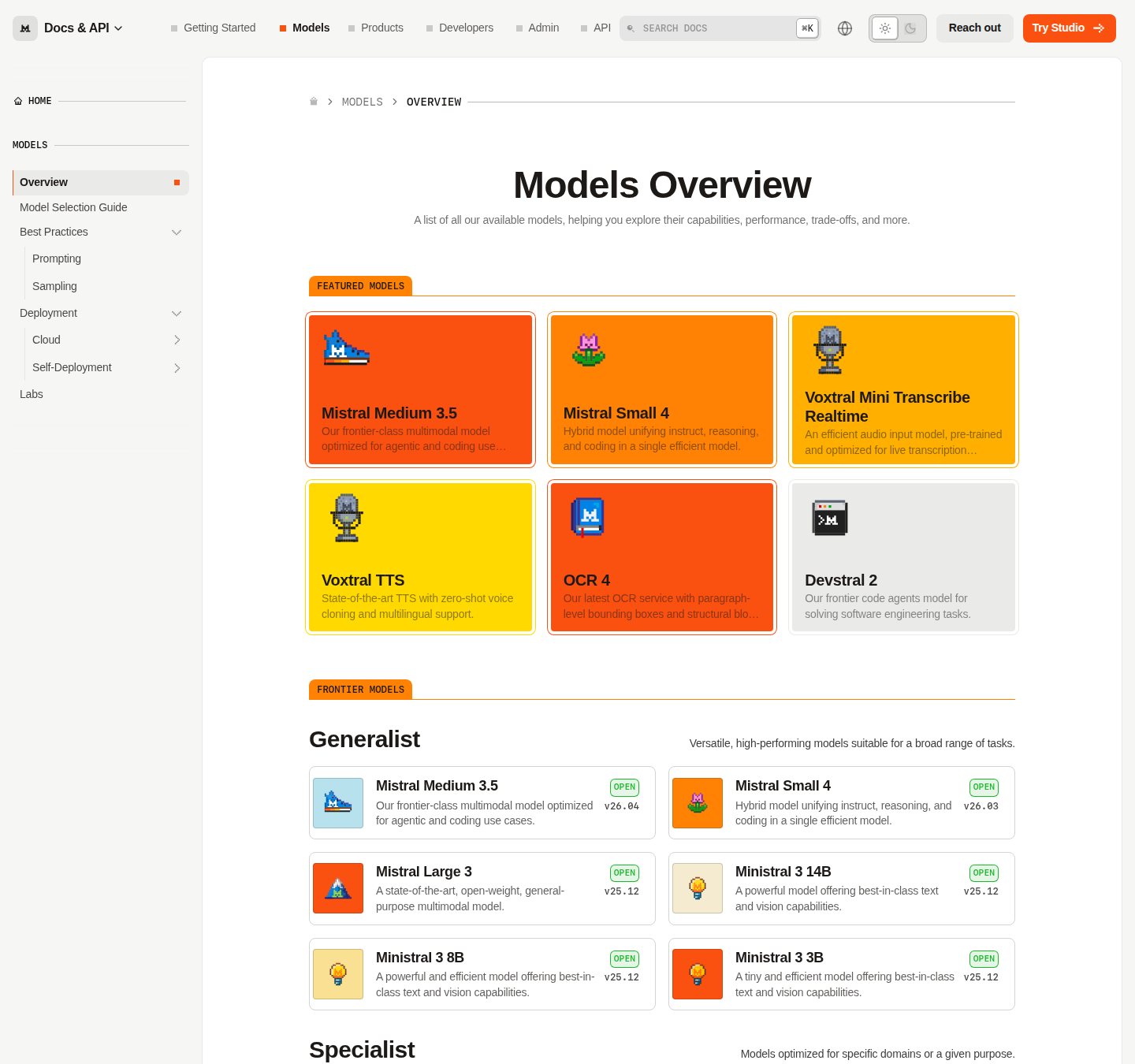
Task: Click version v26.04 on Mistral Medium 3.5
Action: (622, 806)
